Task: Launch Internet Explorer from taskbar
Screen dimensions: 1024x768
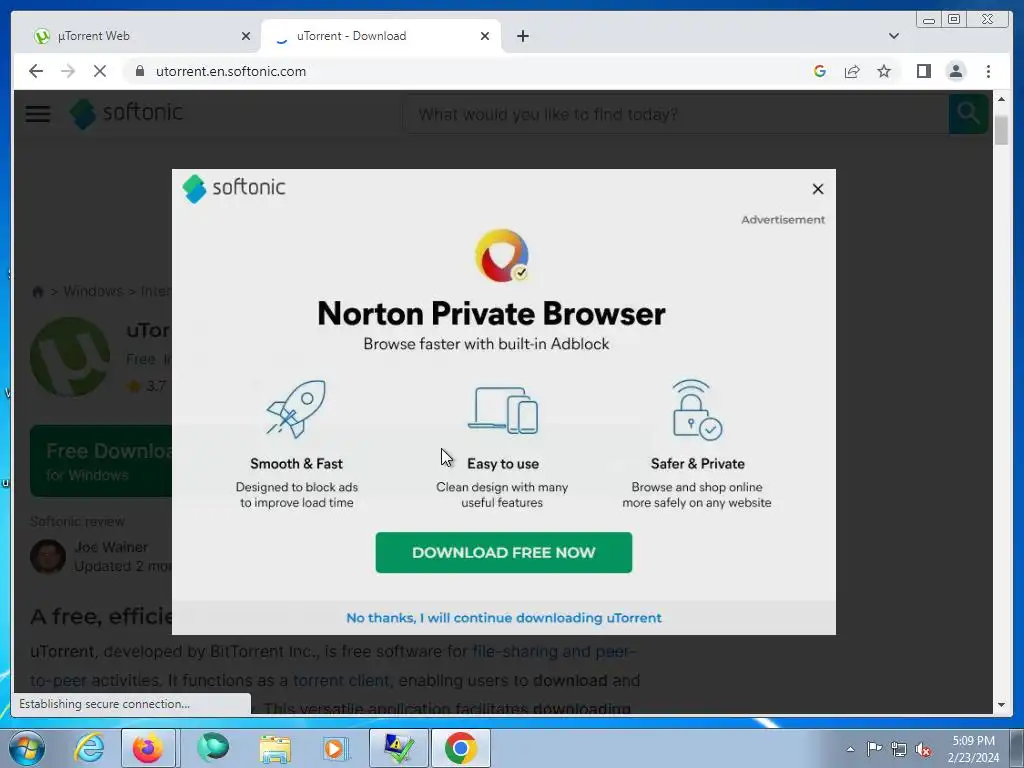Action: (x=89, y=748)
